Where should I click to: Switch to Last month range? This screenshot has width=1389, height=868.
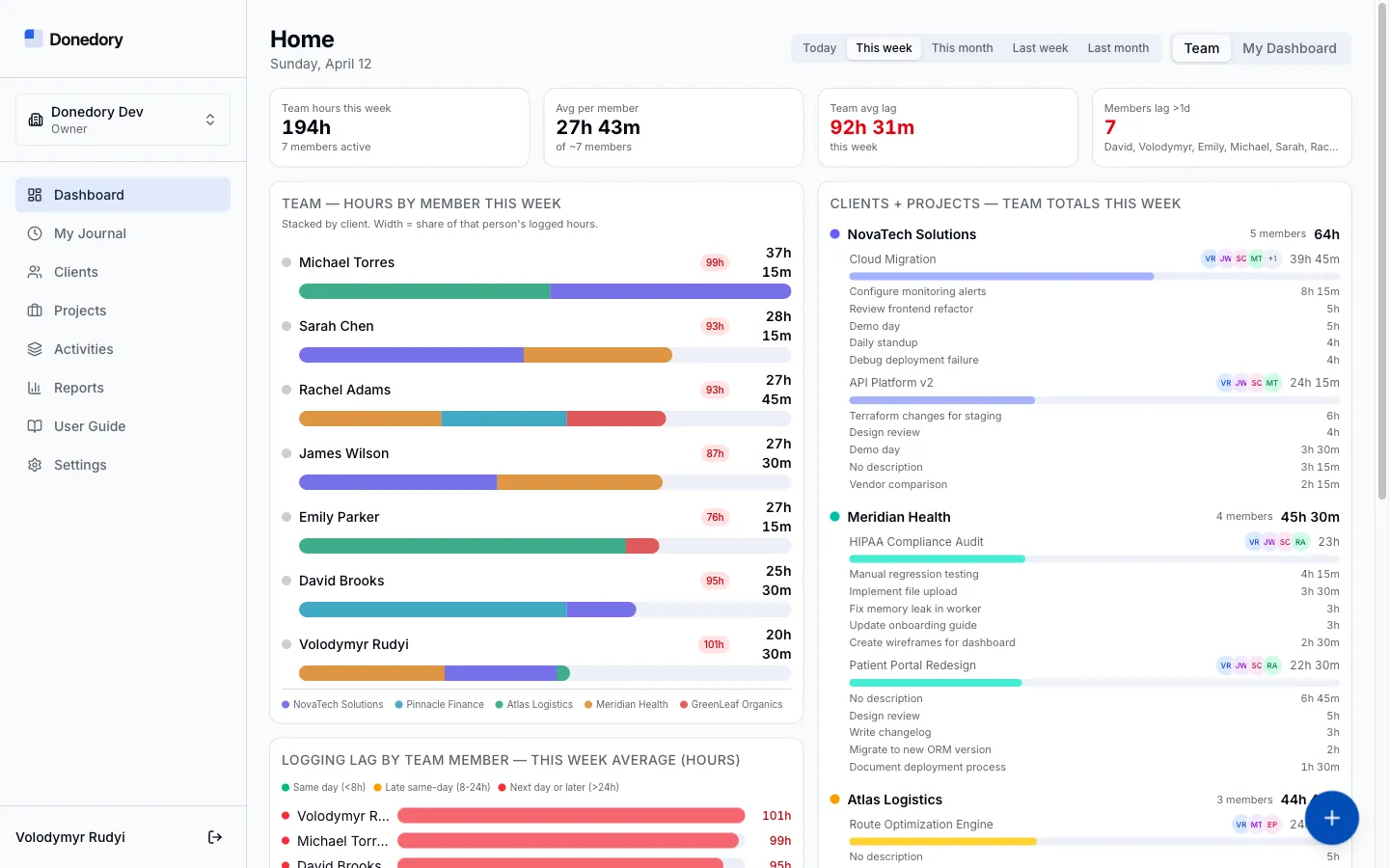[1118, 48]
